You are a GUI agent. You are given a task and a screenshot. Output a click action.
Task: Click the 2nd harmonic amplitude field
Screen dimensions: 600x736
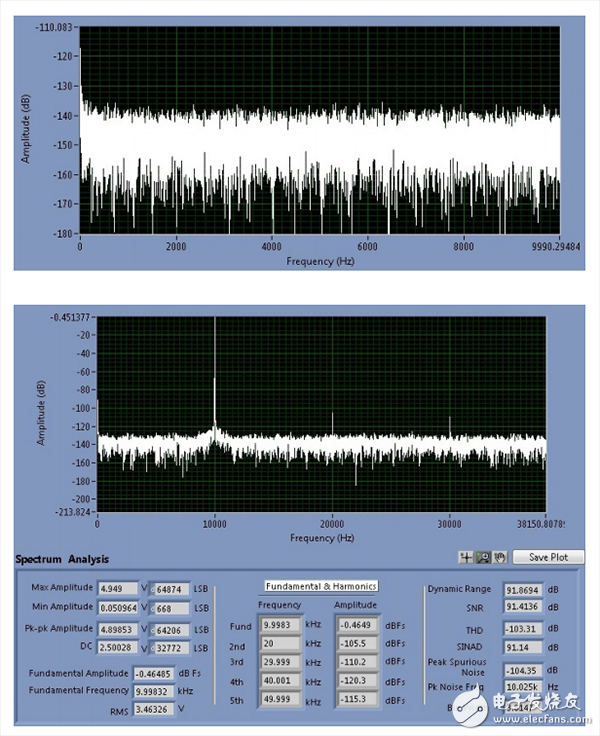tap(355, 643)
